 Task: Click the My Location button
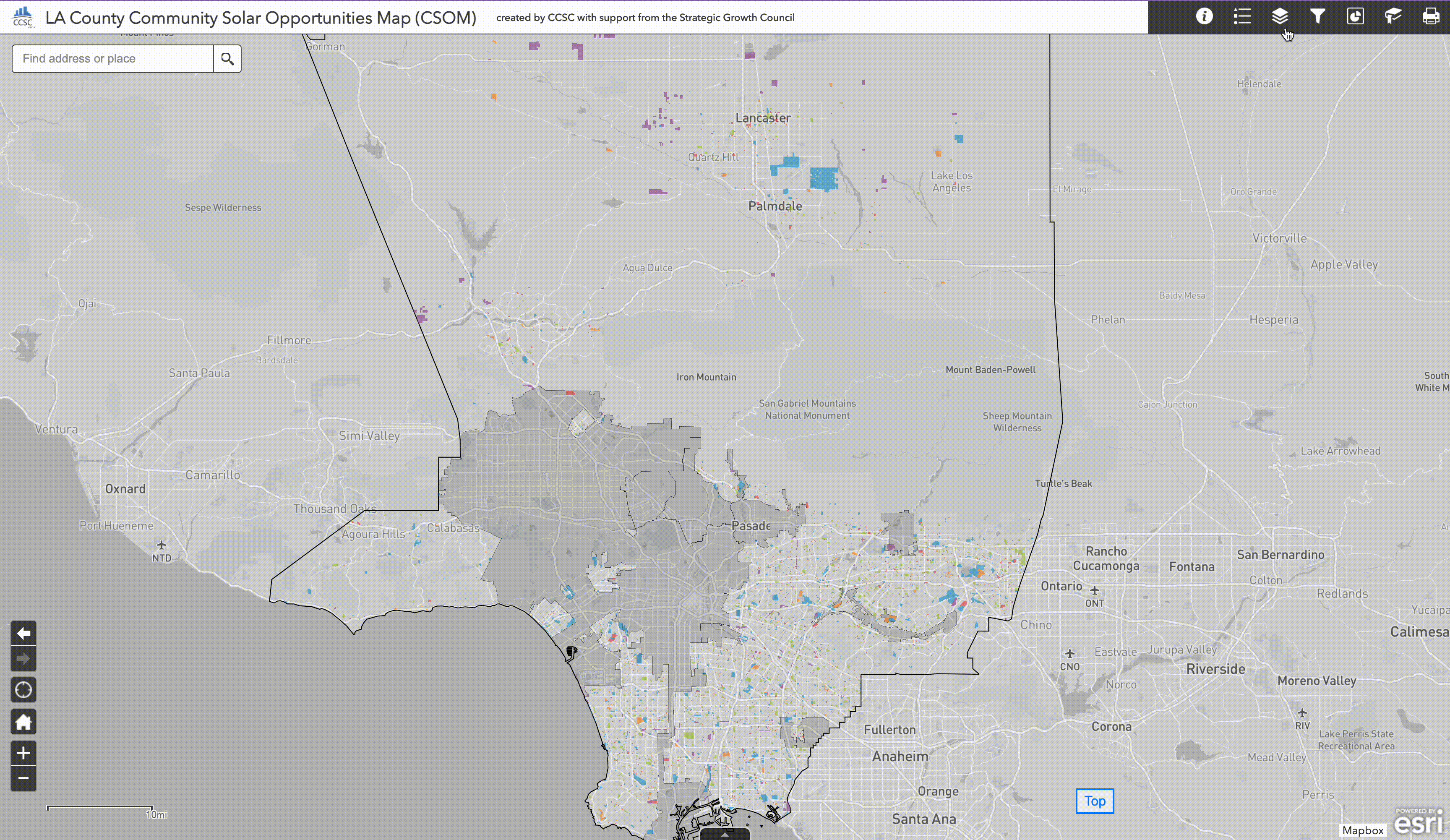pyautogui.click(x=23, y=689)
